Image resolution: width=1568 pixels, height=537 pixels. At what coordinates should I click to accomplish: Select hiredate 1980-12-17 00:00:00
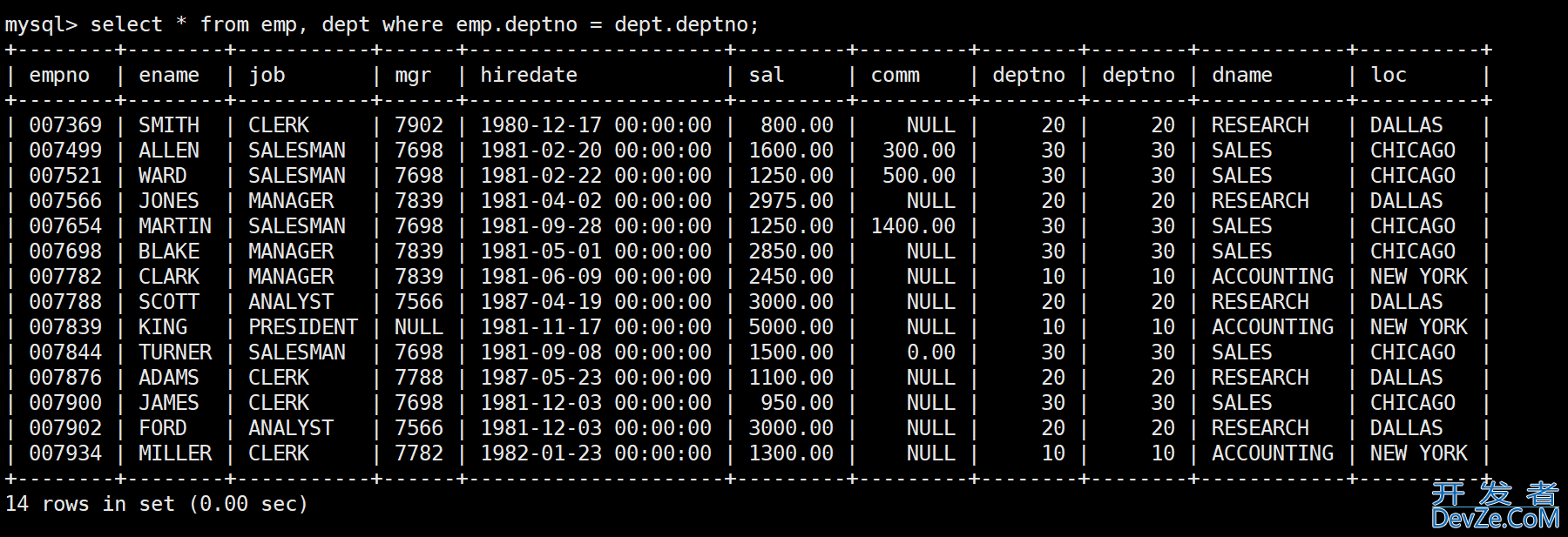tap(596, 125)
